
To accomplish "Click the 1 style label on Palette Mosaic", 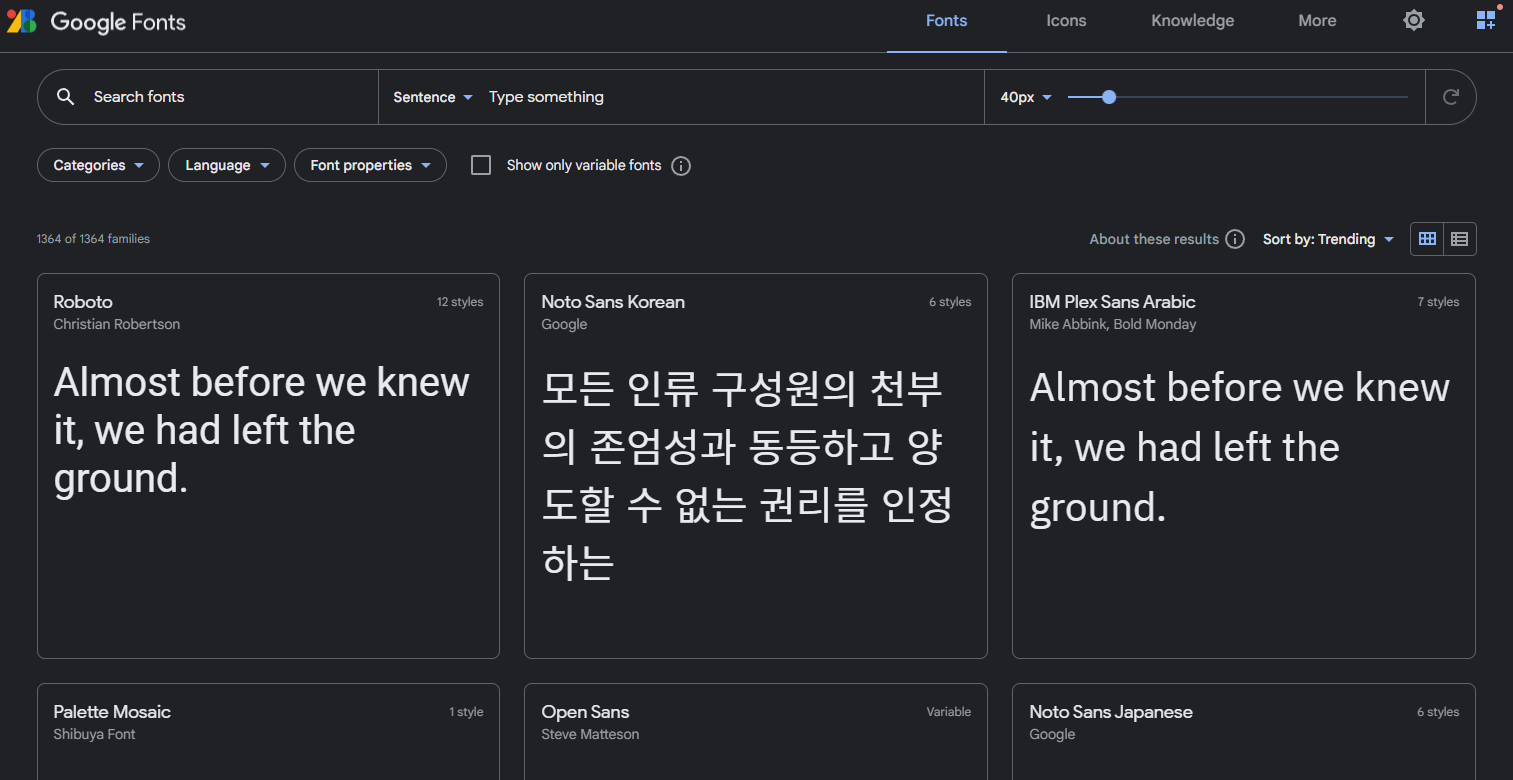I will 466,712.
